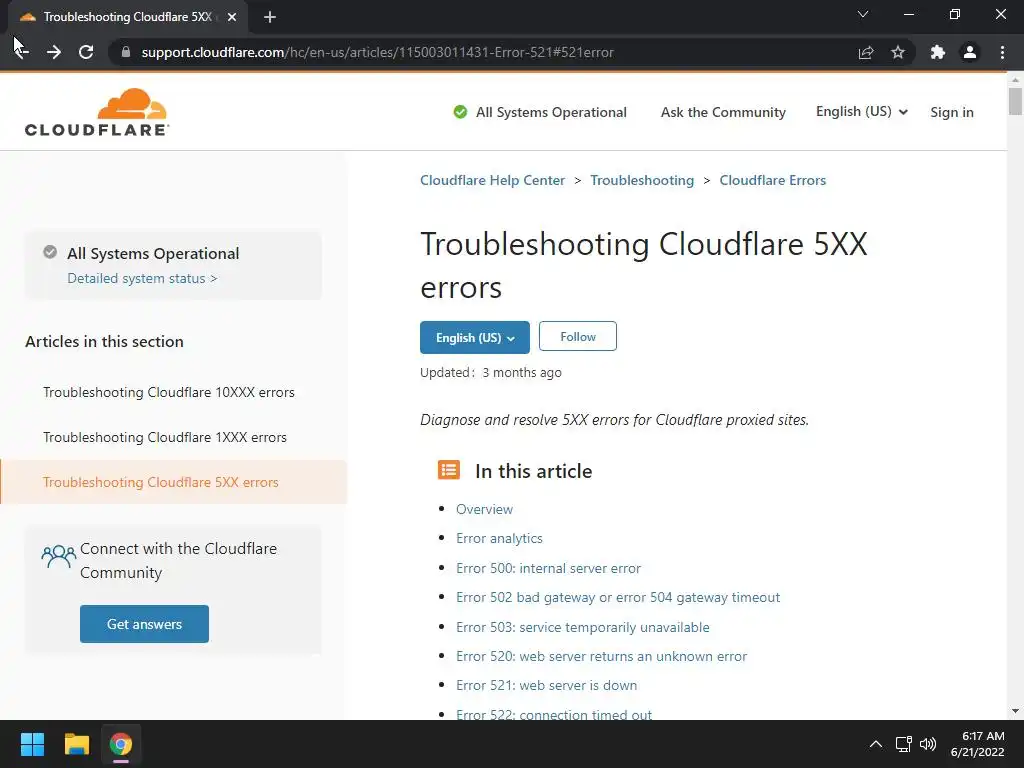Go to the Cloudflare Help Center breadcrumb
The width and height of the screenshot is (1024, 768).
(x=492, y=180)
